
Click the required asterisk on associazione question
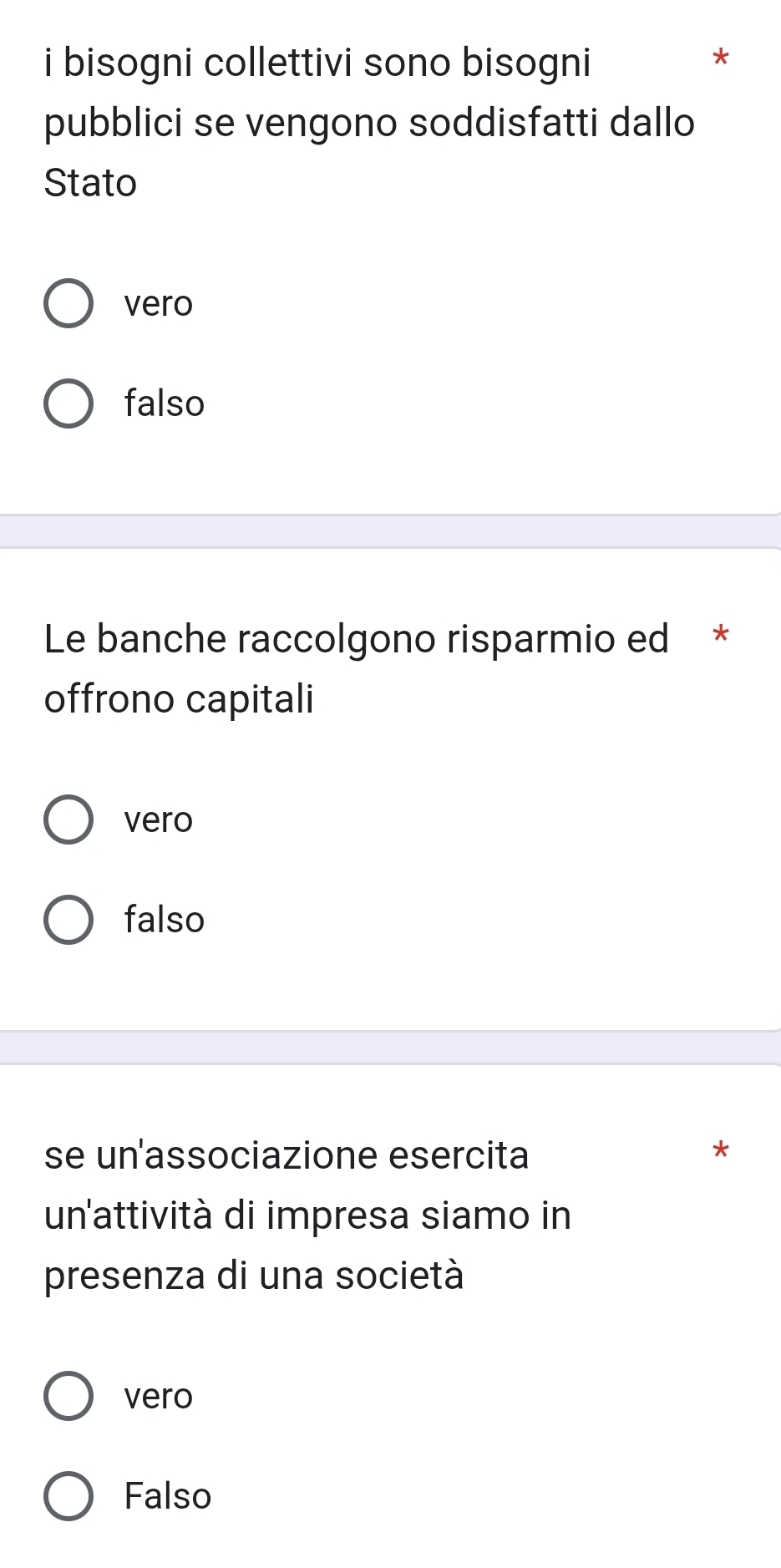tap(721, 1152)
